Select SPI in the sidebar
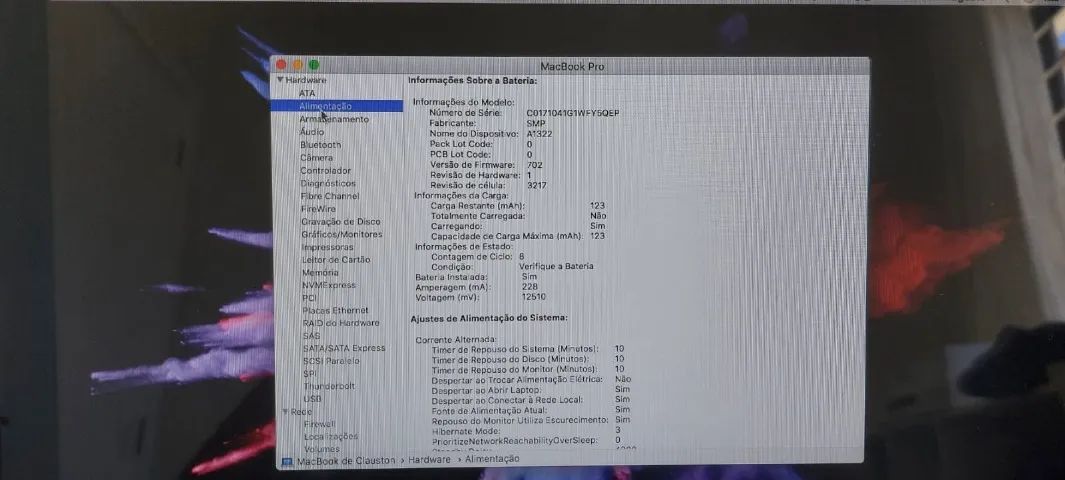The image size is (1065, 480). point(310,373)
